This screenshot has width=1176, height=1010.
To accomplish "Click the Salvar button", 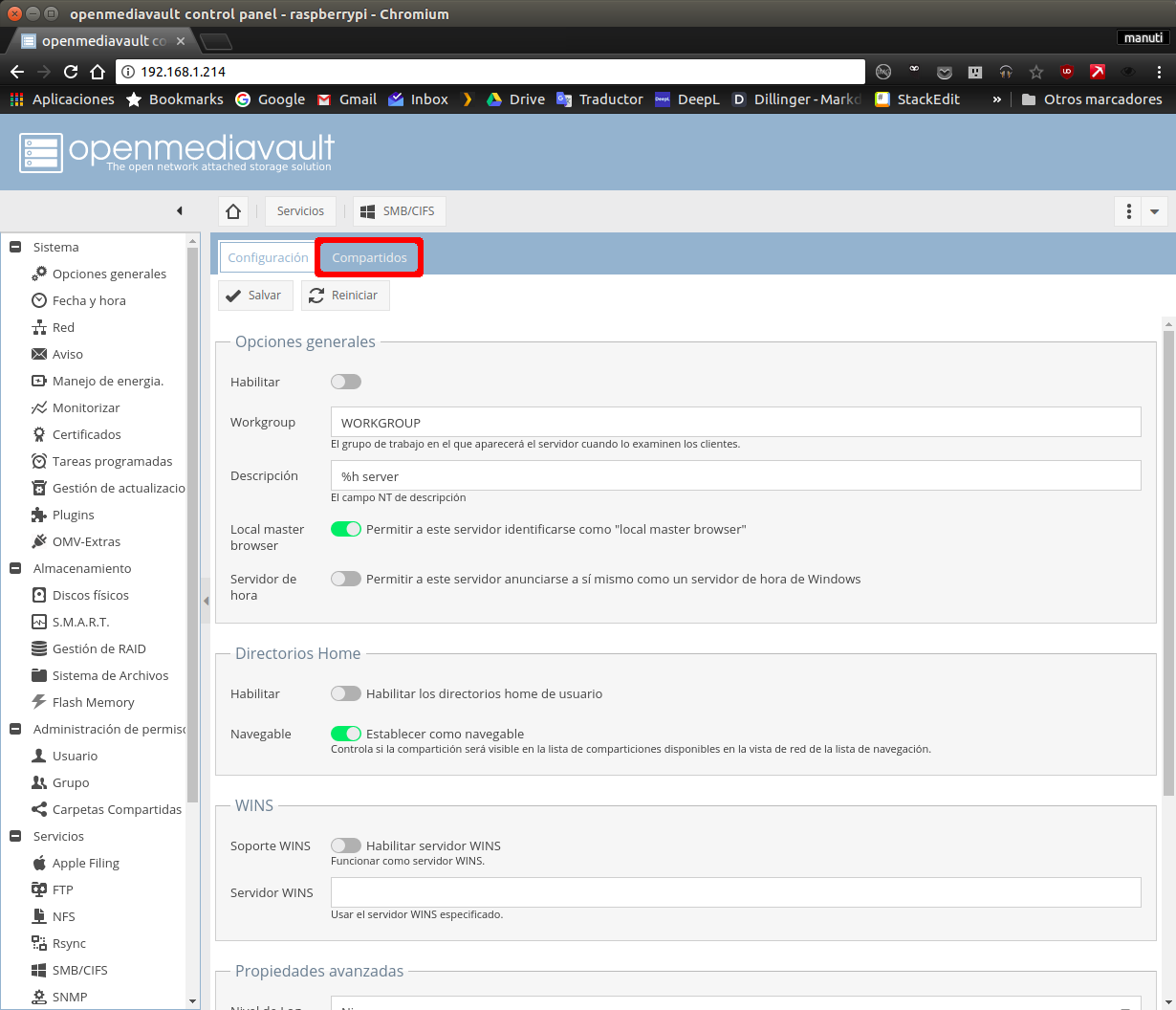I will [254, 296].
